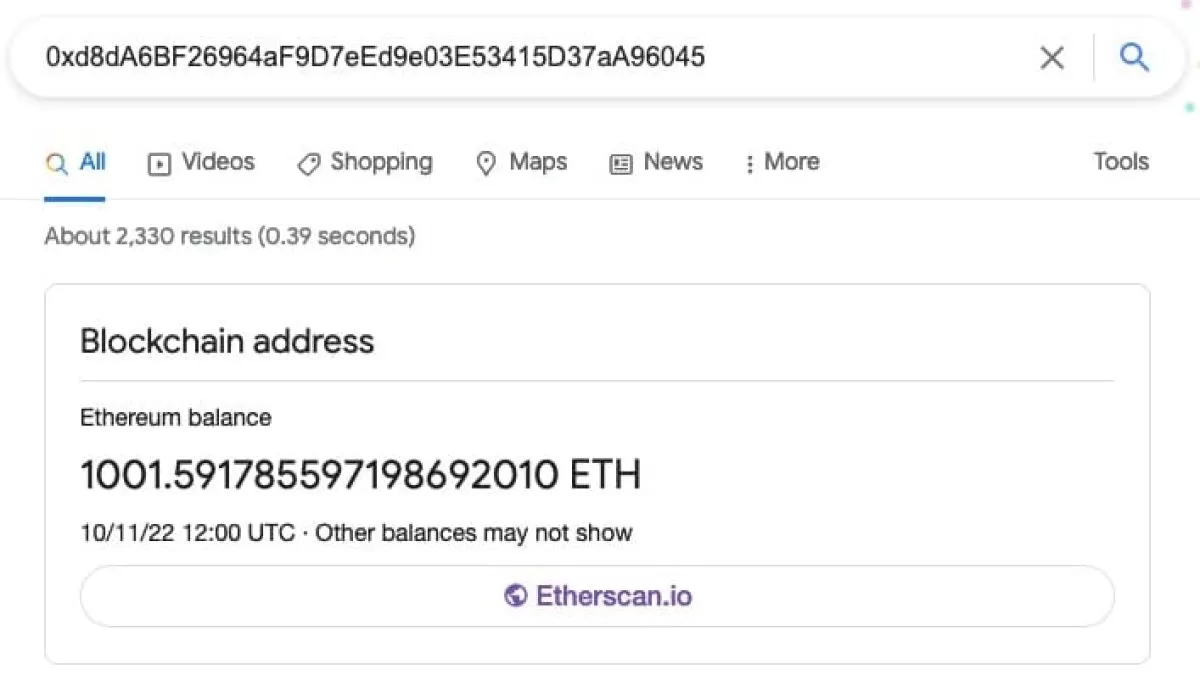The height and width of the screenshot is (675, 1200).
Task: Click the Shopping tag icon
Action: coord(309,164)
